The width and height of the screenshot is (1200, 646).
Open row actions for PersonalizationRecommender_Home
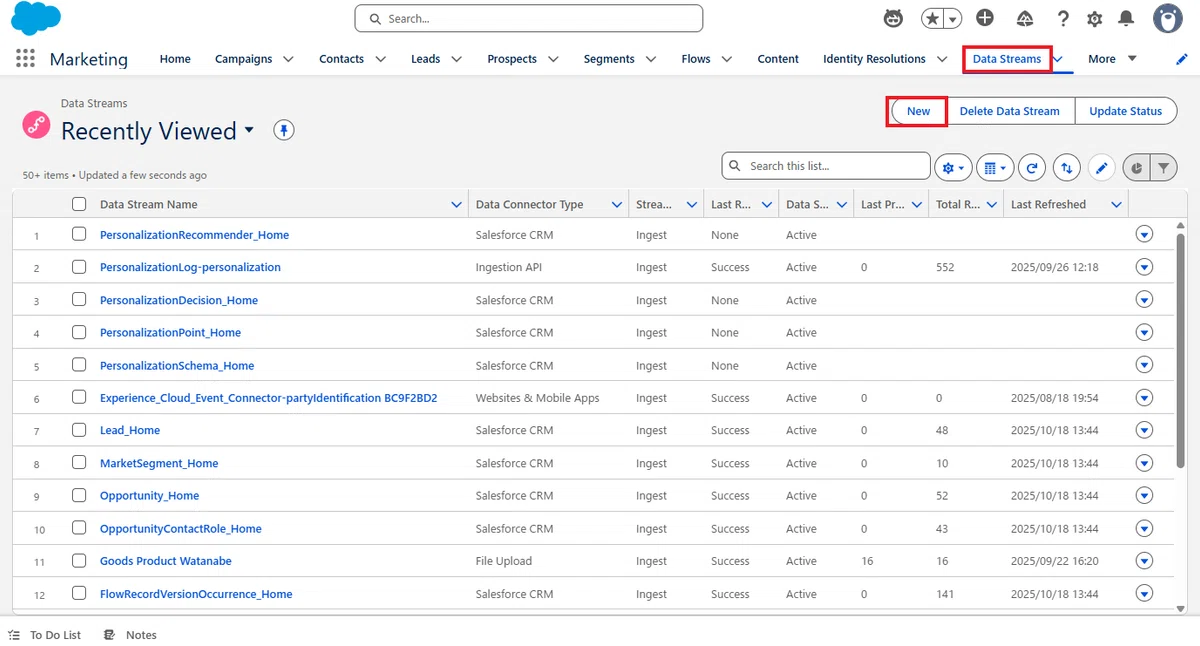1145,235
